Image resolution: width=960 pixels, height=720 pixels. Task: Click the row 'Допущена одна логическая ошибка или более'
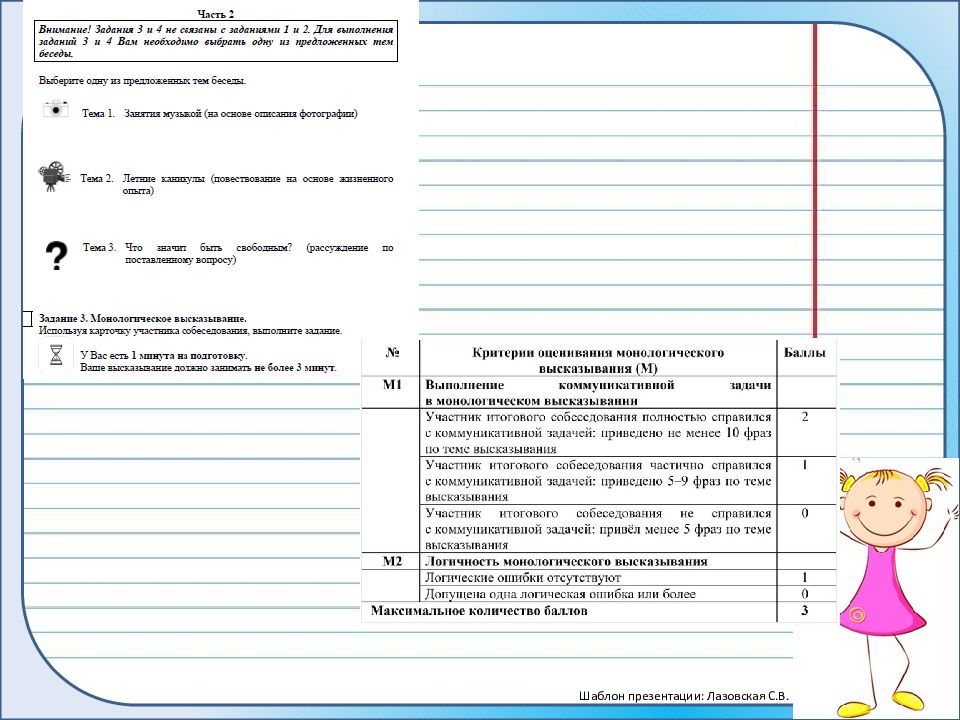tap(560, 594)
